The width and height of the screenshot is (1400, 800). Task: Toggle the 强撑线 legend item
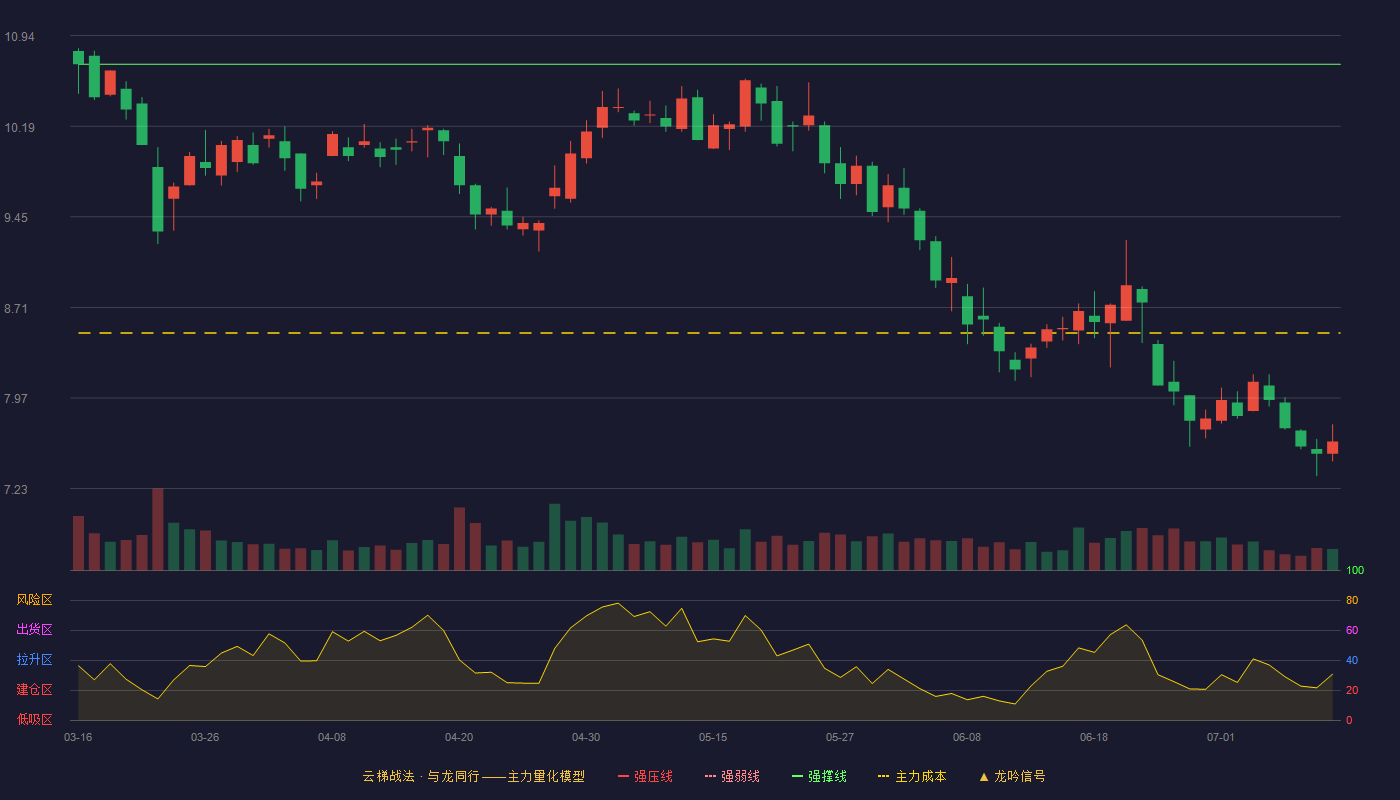point(819,776)
